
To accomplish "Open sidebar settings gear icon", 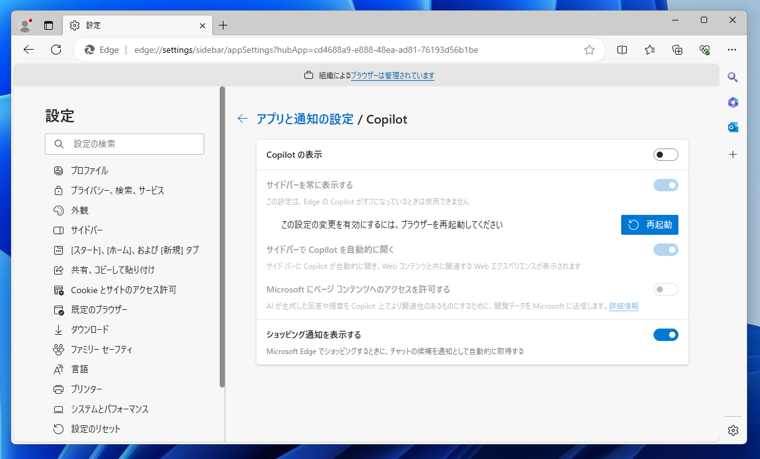I will (733, 430).
